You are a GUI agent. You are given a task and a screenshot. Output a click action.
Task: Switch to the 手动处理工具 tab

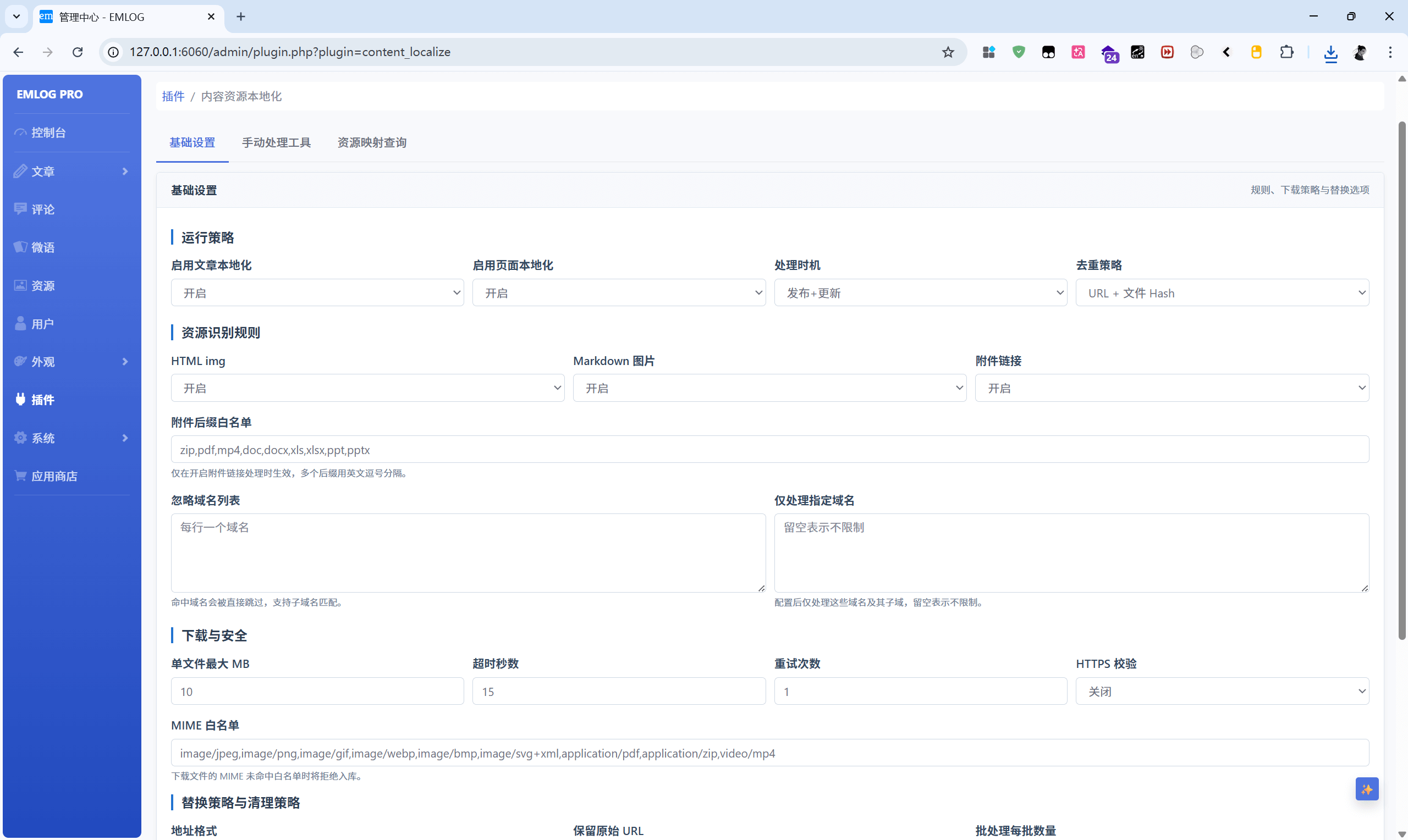point(276,142)
